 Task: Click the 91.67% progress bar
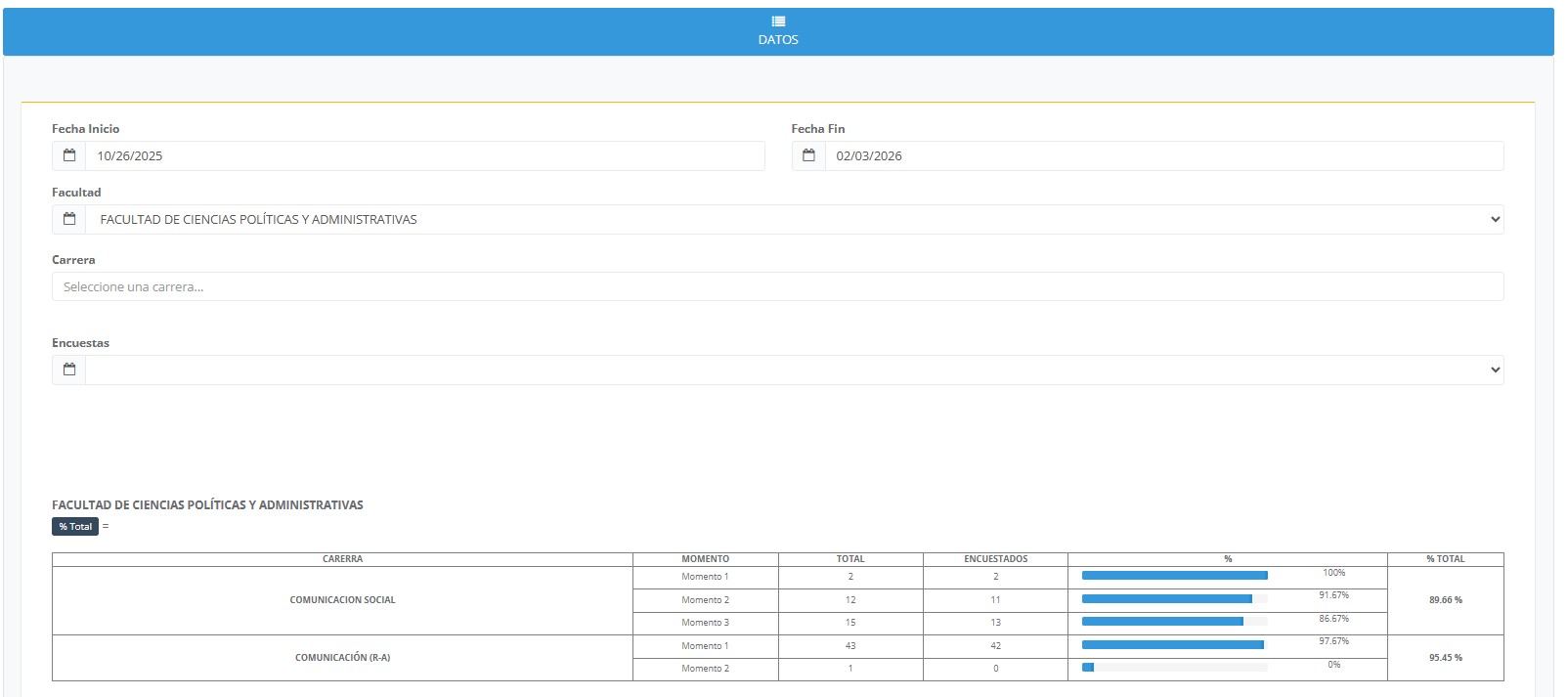click(x=1175, y=598)
